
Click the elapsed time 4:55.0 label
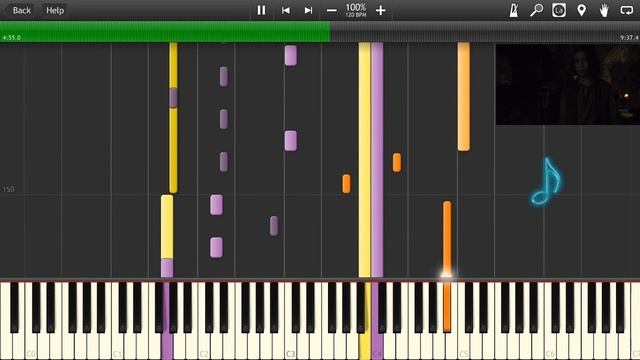tap(11, 38)
